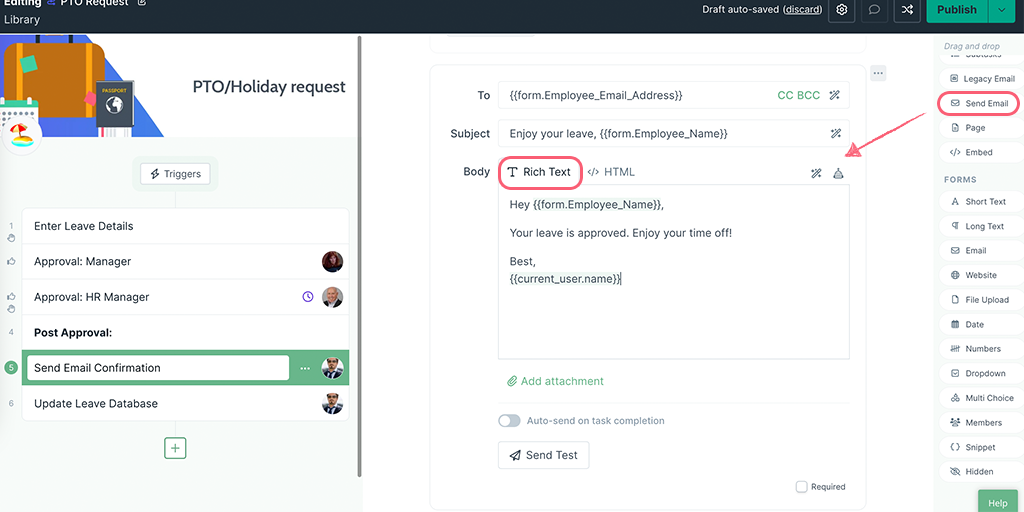Click the magic wand in To field
Screen dimensions: 1024x512
coord(836,96)
